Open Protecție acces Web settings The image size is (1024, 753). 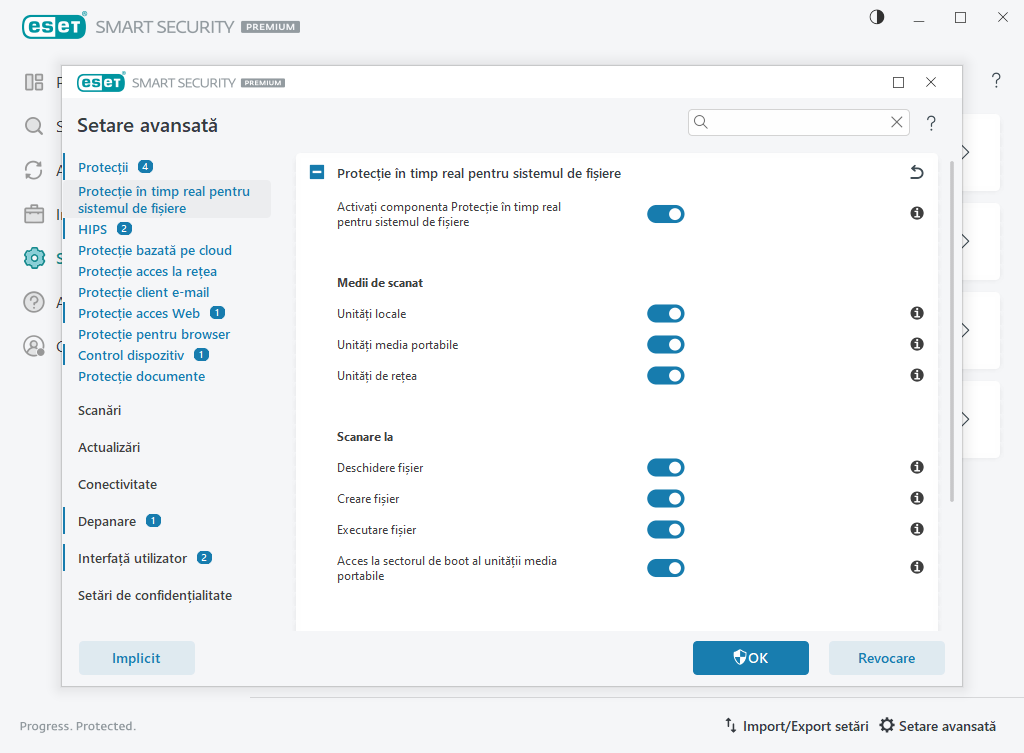139,313
